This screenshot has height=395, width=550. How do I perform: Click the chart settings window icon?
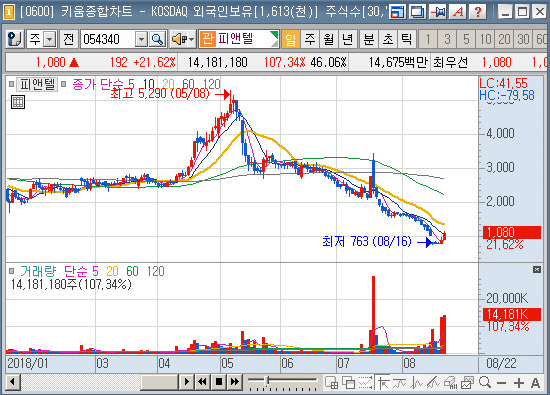[x=468, y=382]
